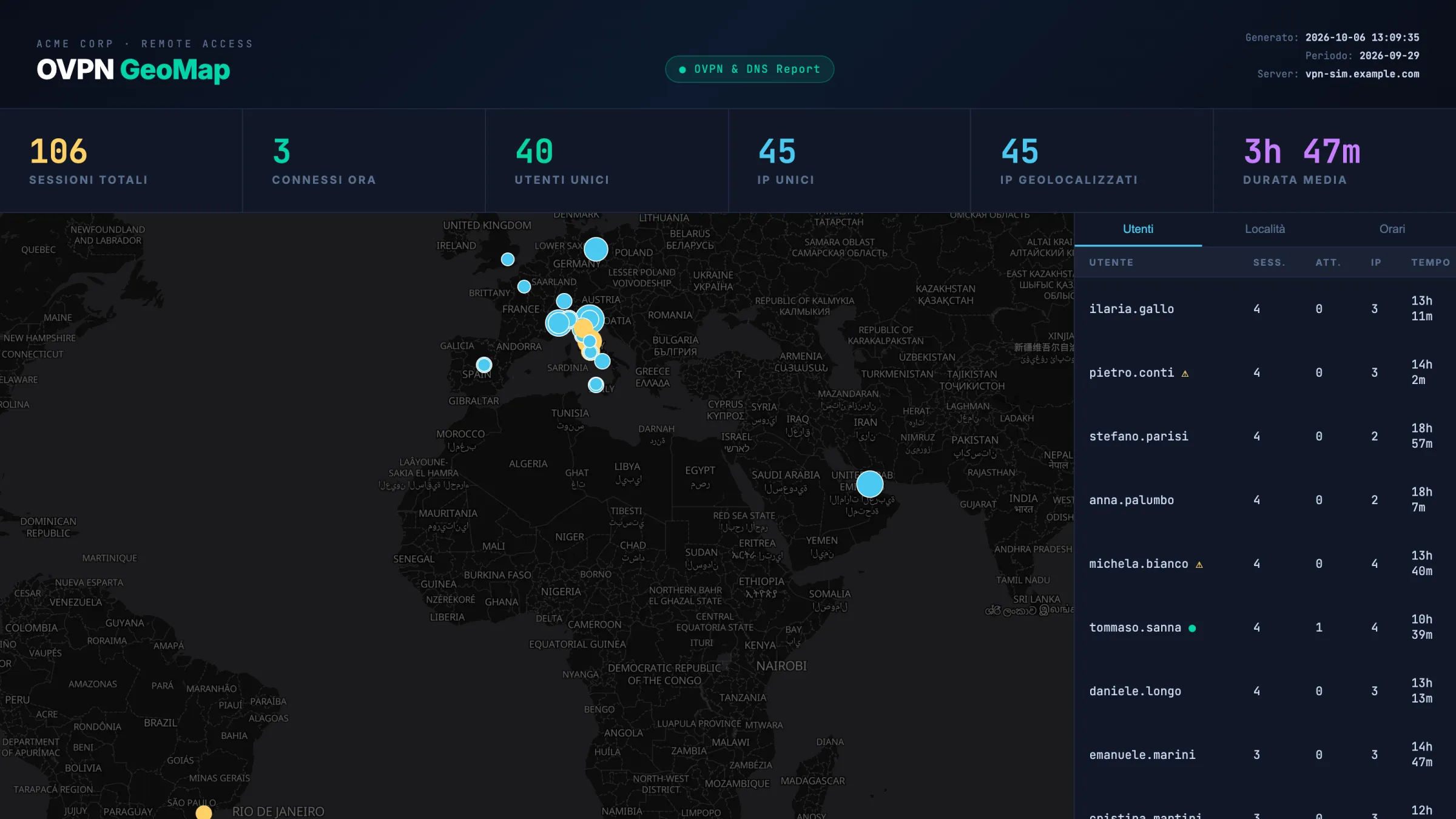Screen dimensions: 1456x819
Task: Click the Periodo date 2026-09-29
Action: 1389,56
